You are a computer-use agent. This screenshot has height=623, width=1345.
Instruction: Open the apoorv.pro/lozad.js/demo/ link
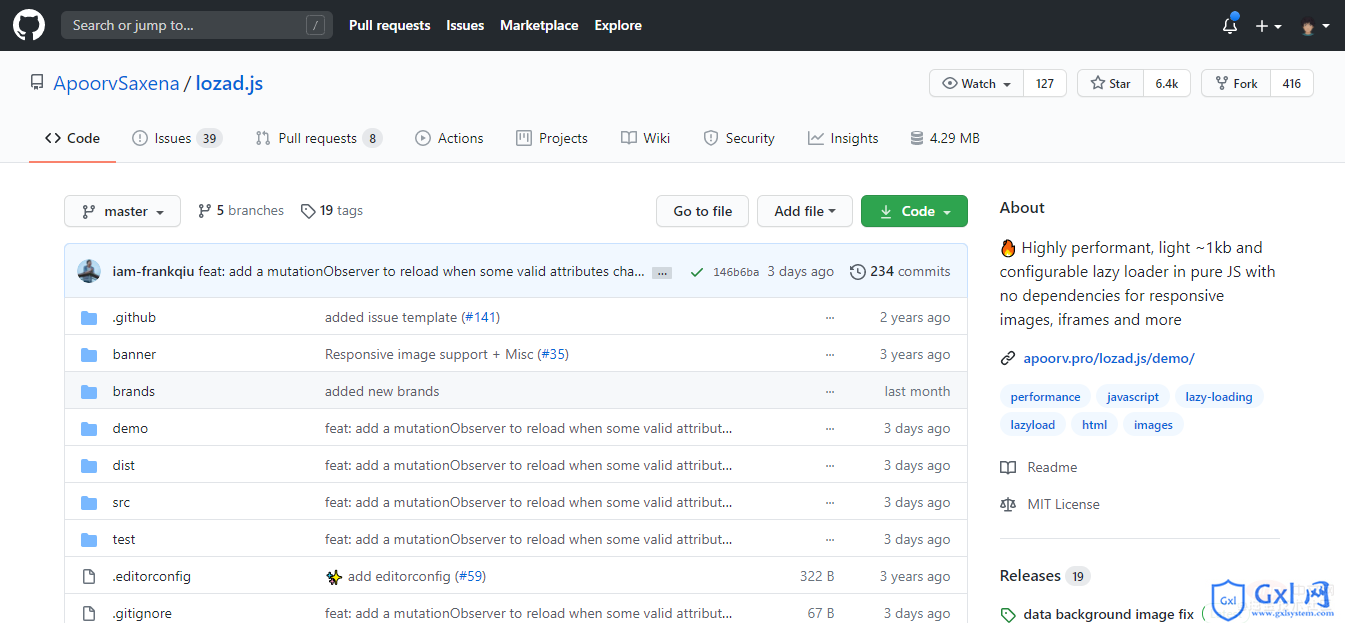pos(1109,358)
